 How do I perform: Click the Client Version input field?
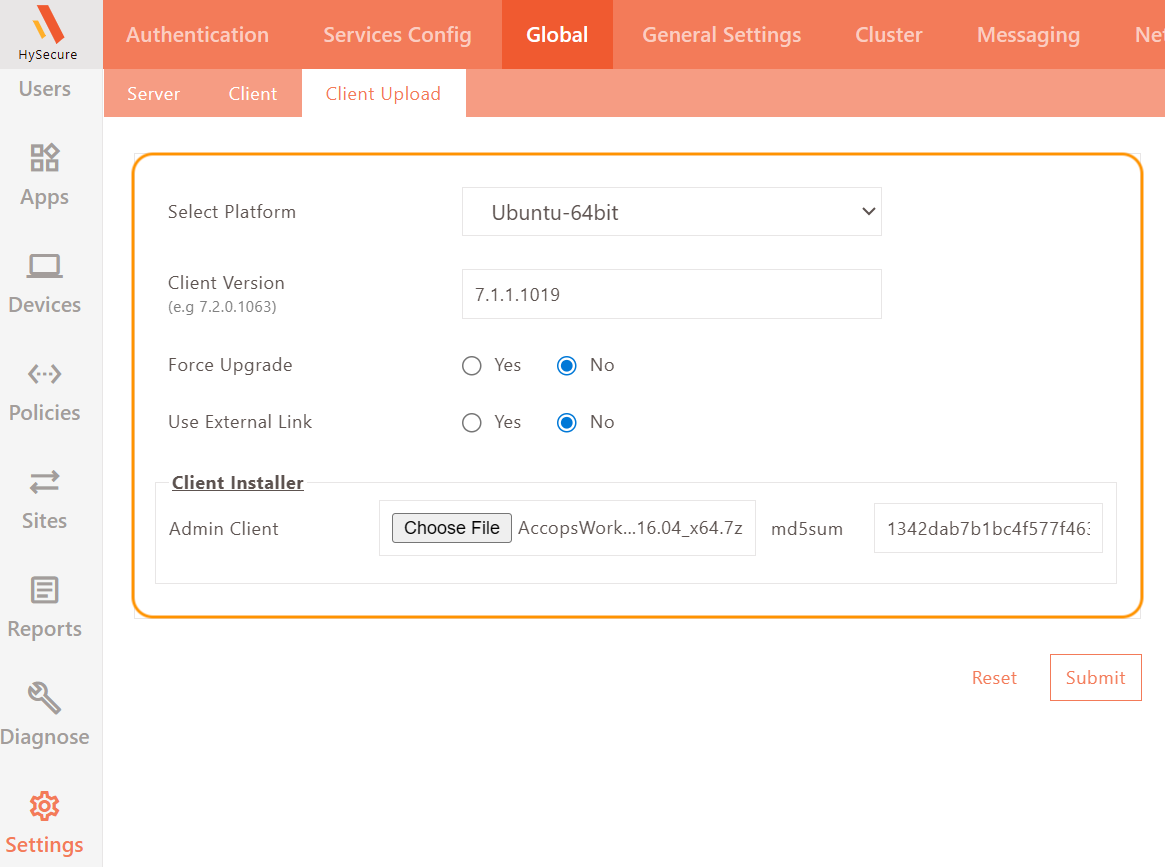click(x=671, y=295)
